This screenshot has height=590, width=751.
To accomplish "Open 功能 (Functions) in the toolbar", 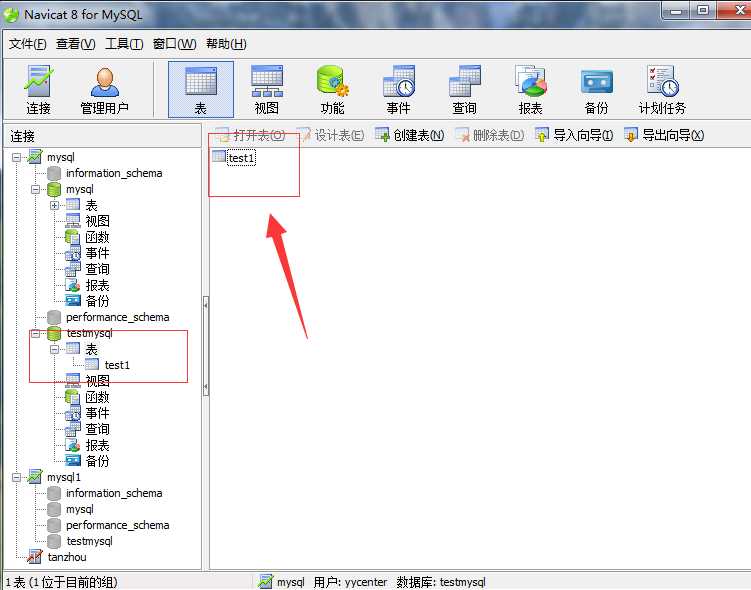I will pyautogui.click(x=332, y=90).
